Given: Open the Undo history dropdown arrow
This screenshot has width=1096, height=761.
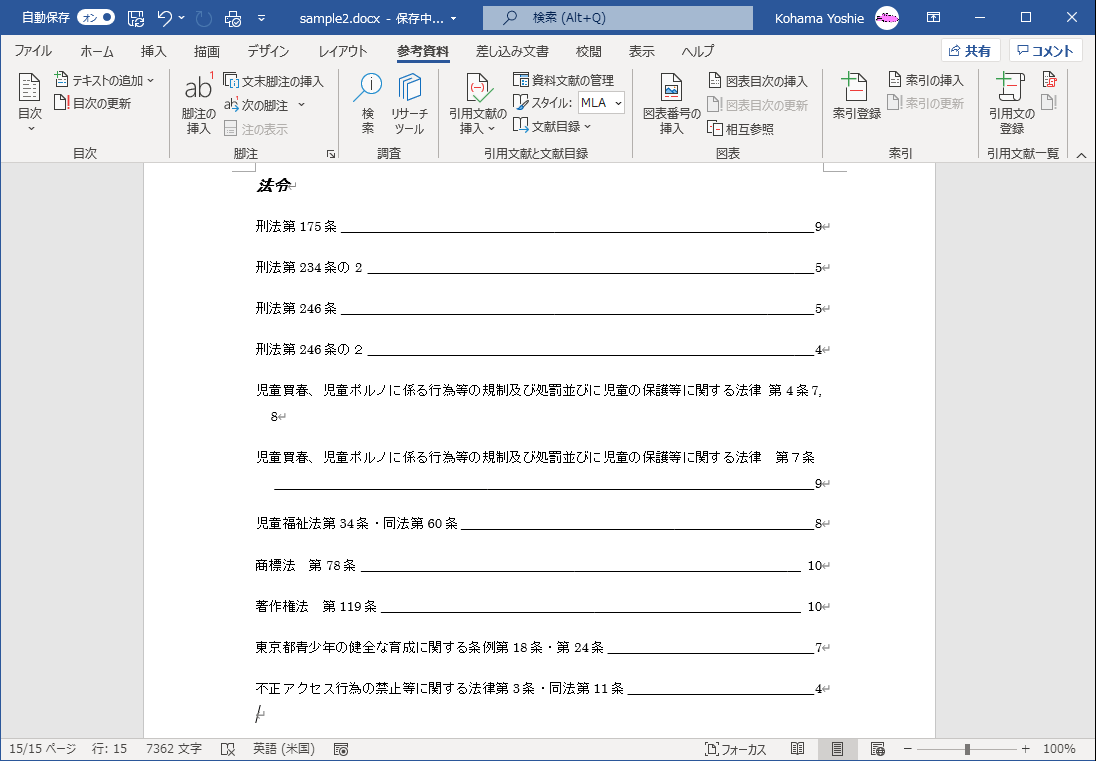Looking at the screenshot, I should click(x=182, y=18).
